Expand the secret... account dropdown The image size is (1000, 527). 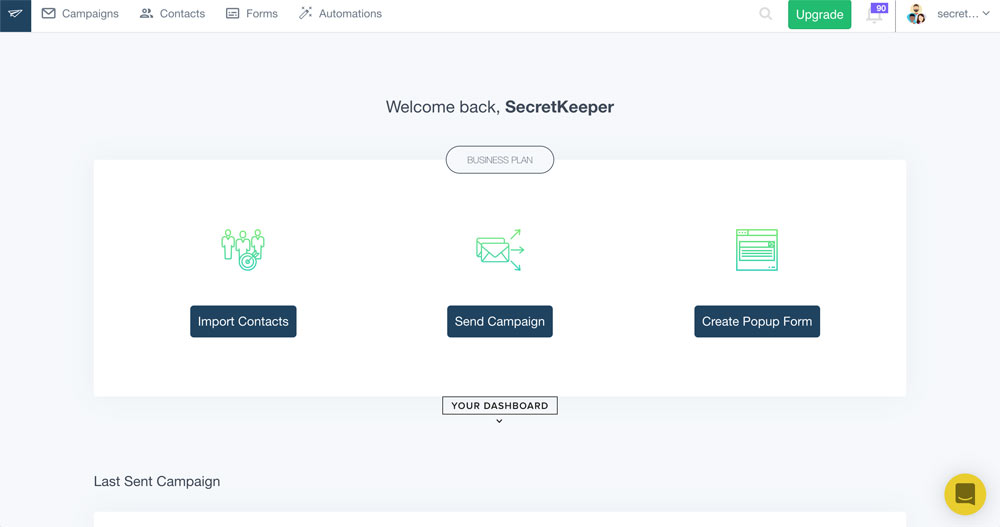[x=957, y=14]
